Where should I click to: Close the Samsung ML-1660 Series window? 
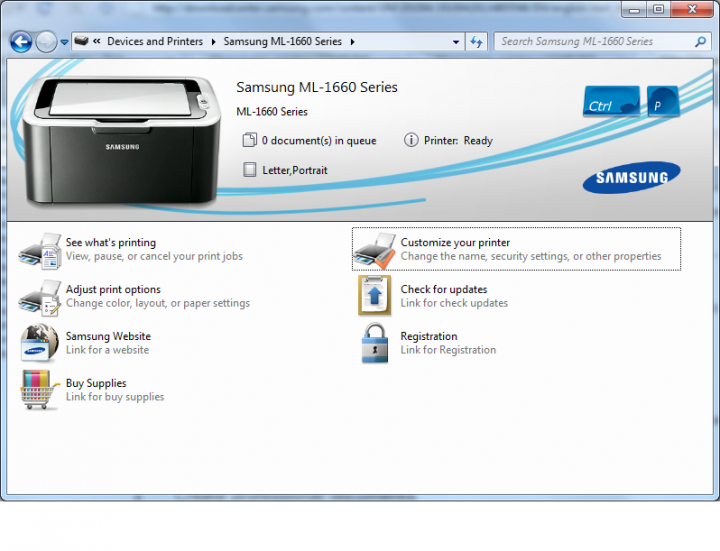click(x=692, y=9)
